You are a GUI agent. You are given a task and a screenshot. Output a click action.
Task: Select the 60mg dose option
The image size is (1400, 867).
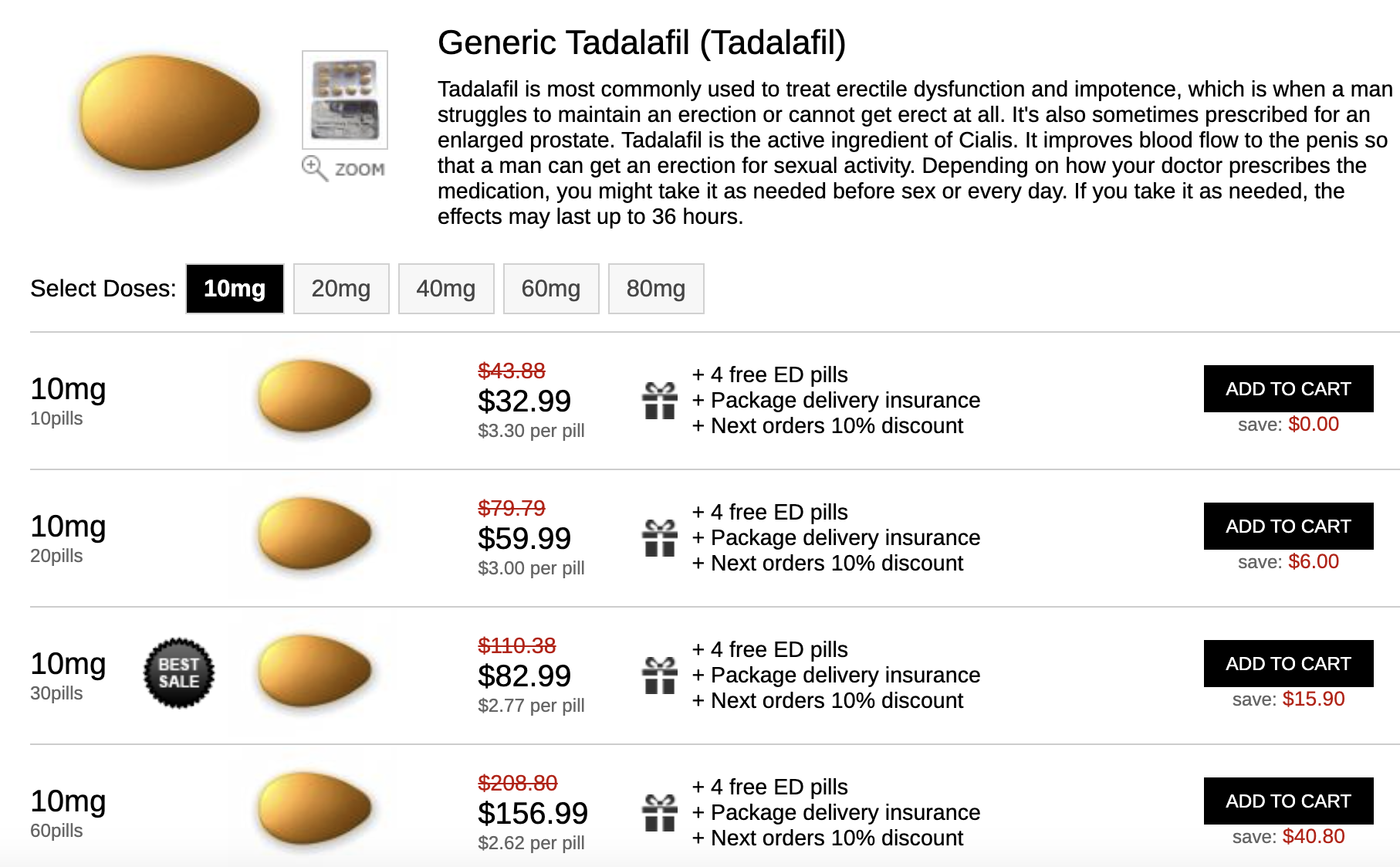[x=551, y=288]
